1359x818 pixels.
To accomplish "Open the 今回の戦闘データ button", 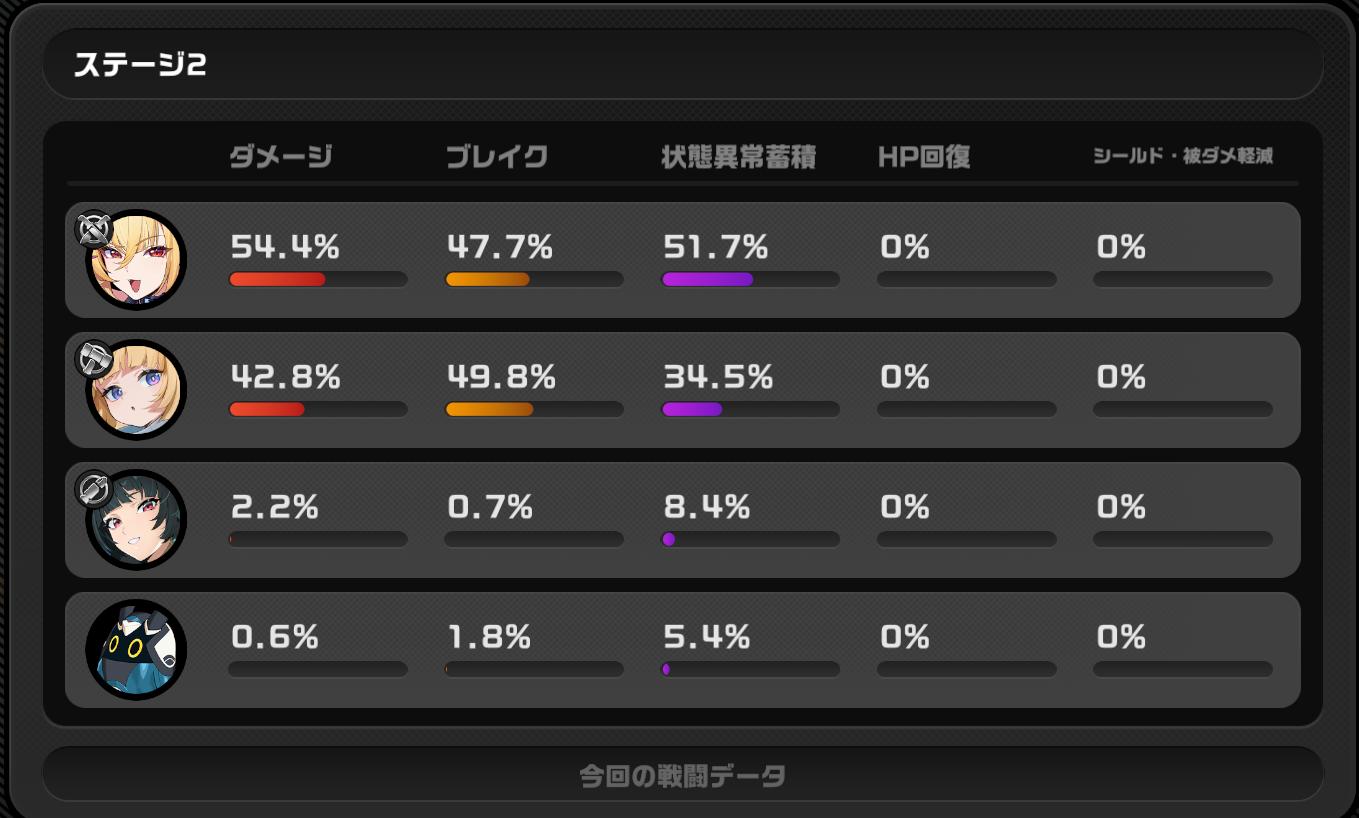I will click(x=683, y=774).
